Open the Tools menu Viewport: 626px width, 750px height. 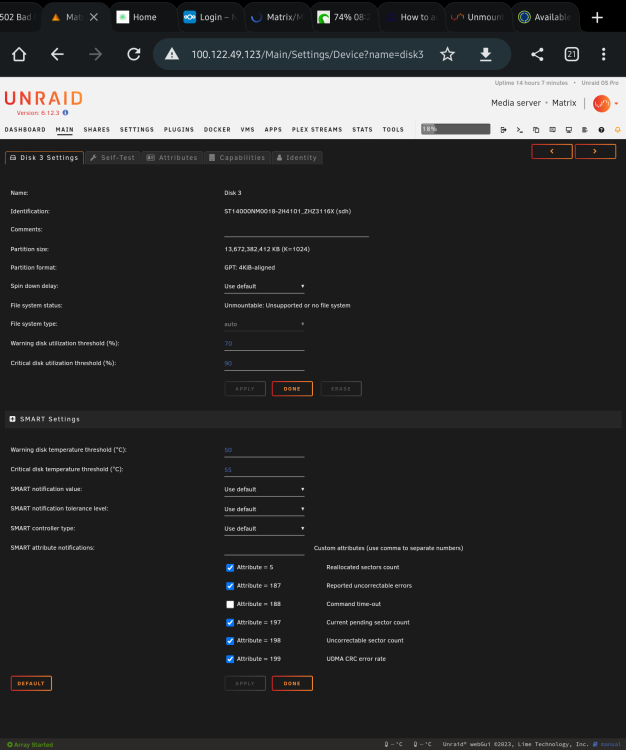(393, 130)
